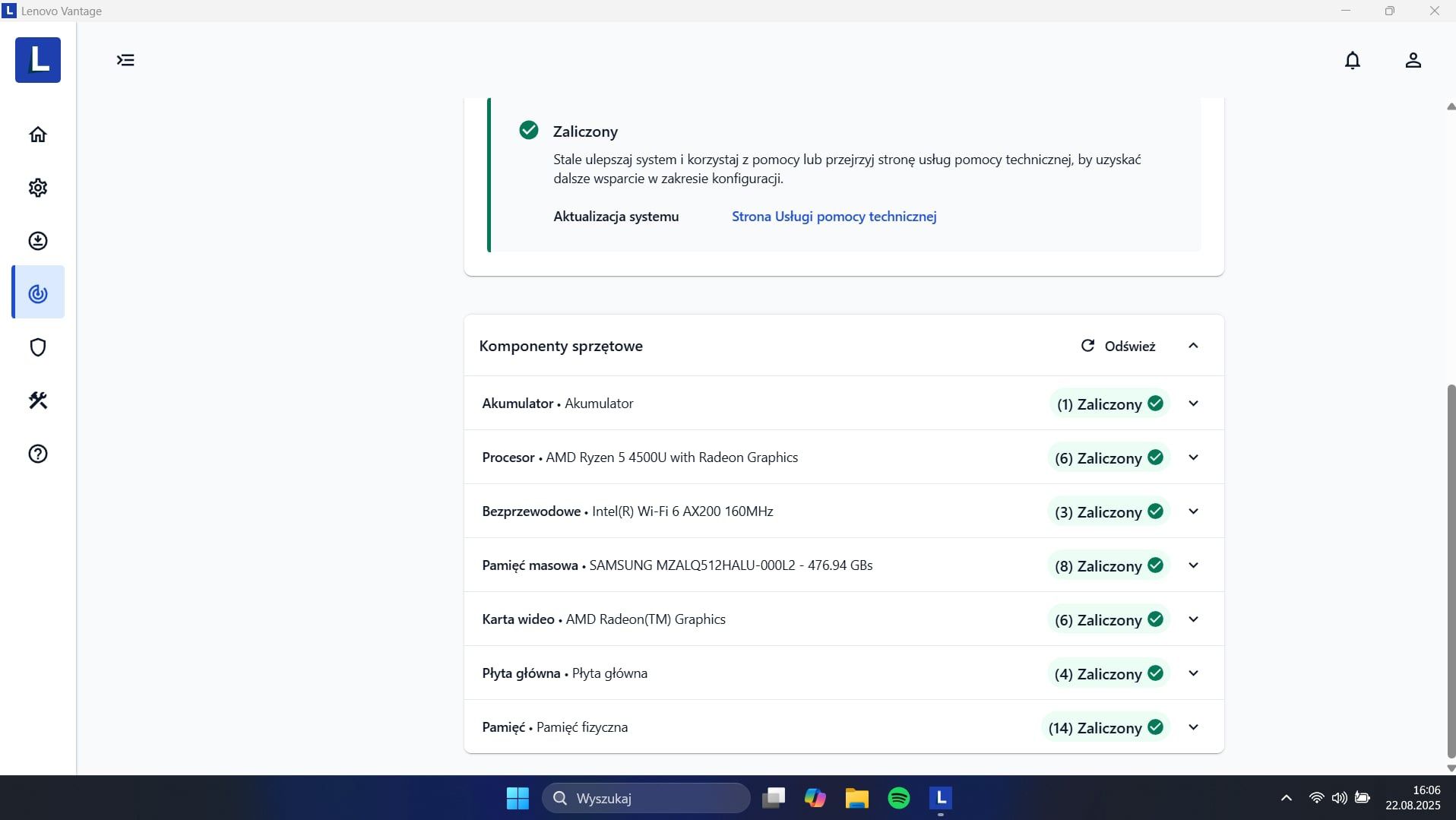Click Aktualizacja systemu

(x=616, y=217)
